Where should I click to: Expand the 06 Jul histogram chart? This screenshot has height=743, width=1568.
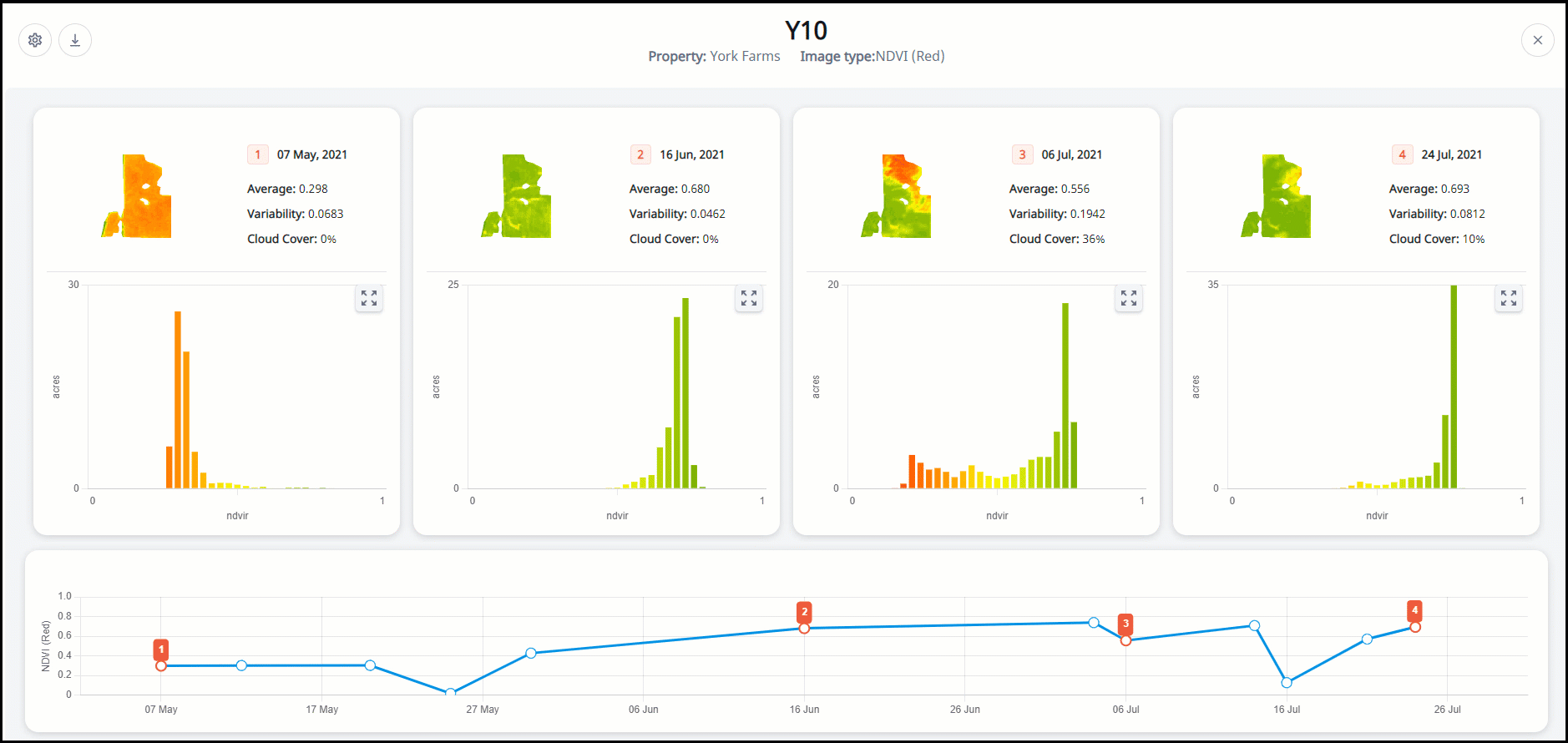click(1129, 298)
